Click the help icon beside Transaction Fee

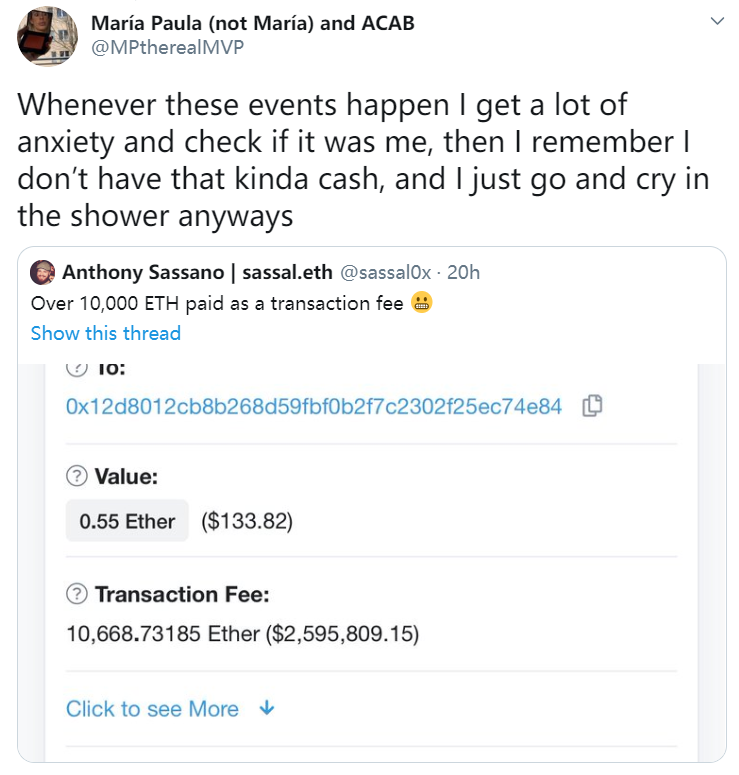(x=76, y=595)
